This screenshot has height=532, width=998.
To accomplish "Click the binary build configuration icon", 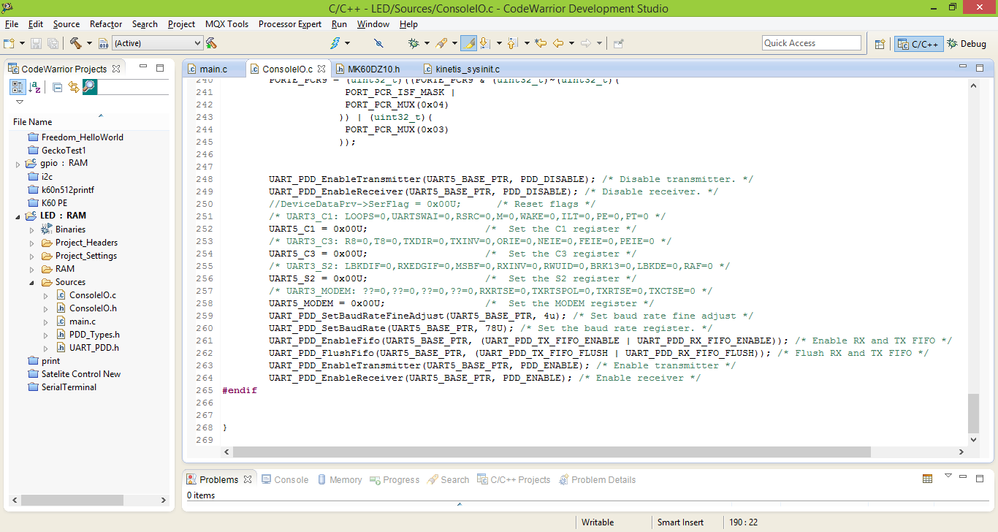I will (103, 43).
